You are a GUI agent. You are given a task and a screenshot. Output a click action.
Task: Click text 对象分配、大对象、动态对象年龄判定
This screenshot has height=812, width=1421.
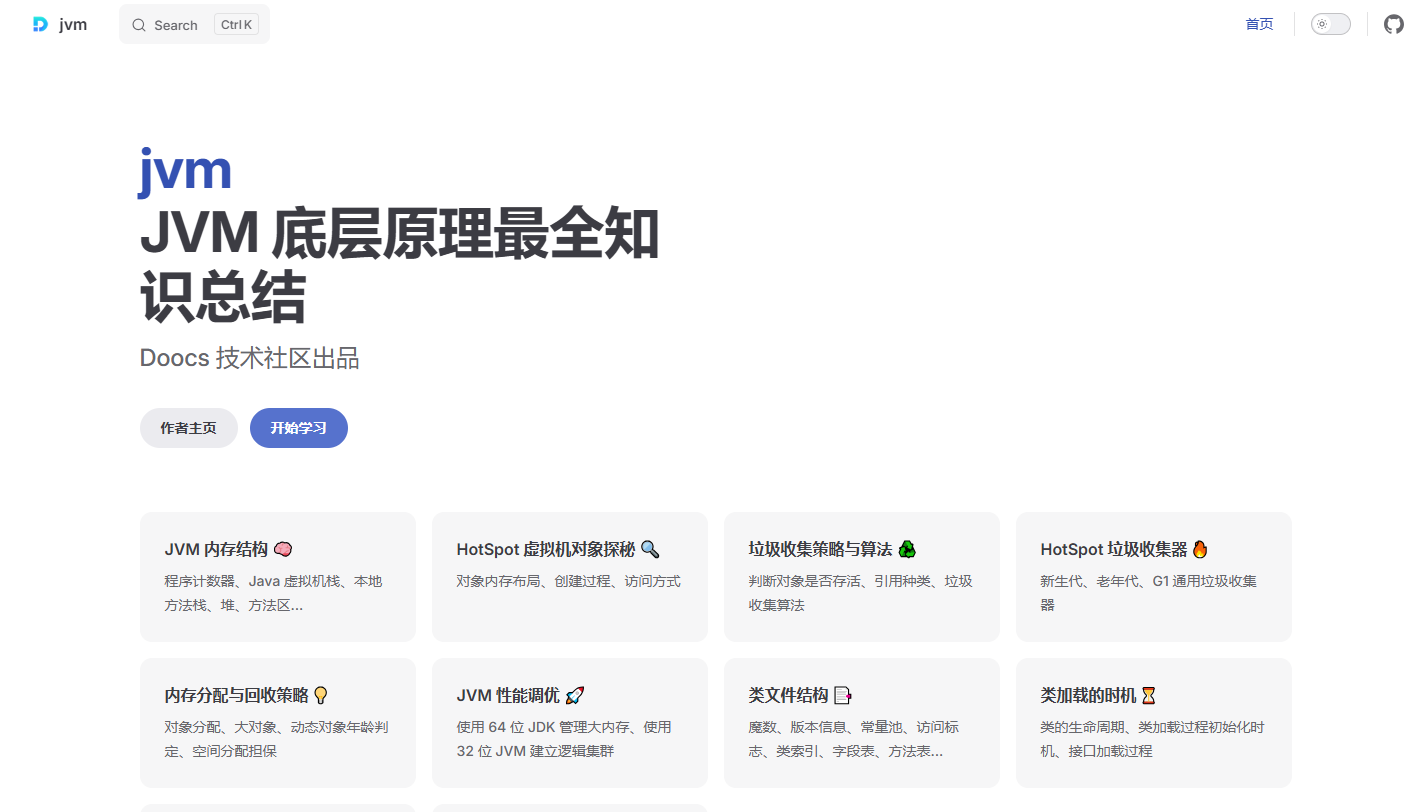click(276, 739)
